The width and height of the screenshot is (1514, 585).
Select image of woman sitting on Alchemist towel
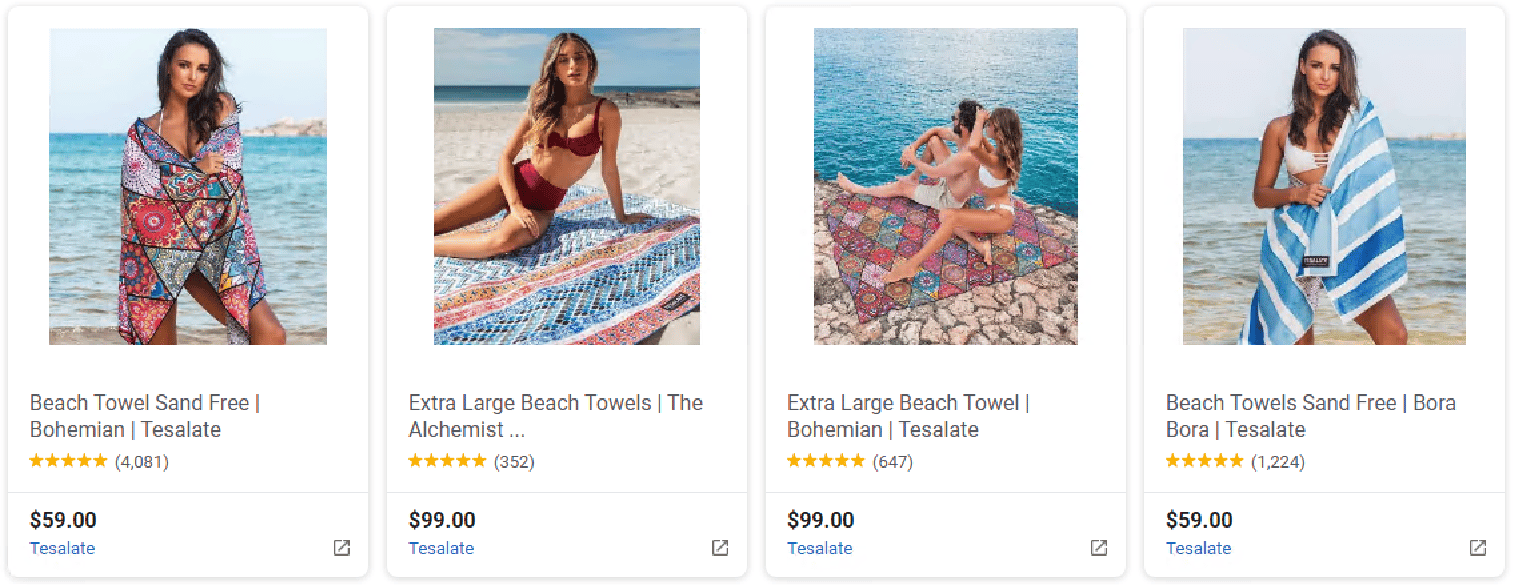pos(567,187)
